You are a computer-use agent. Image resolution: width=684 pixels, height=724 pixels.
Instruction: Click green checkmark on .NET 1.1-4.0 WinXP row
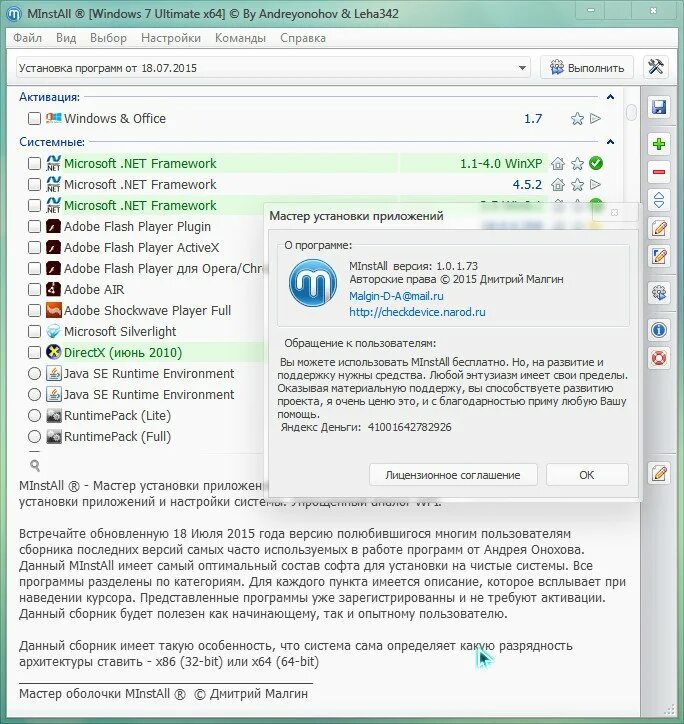tap(596, 163)
